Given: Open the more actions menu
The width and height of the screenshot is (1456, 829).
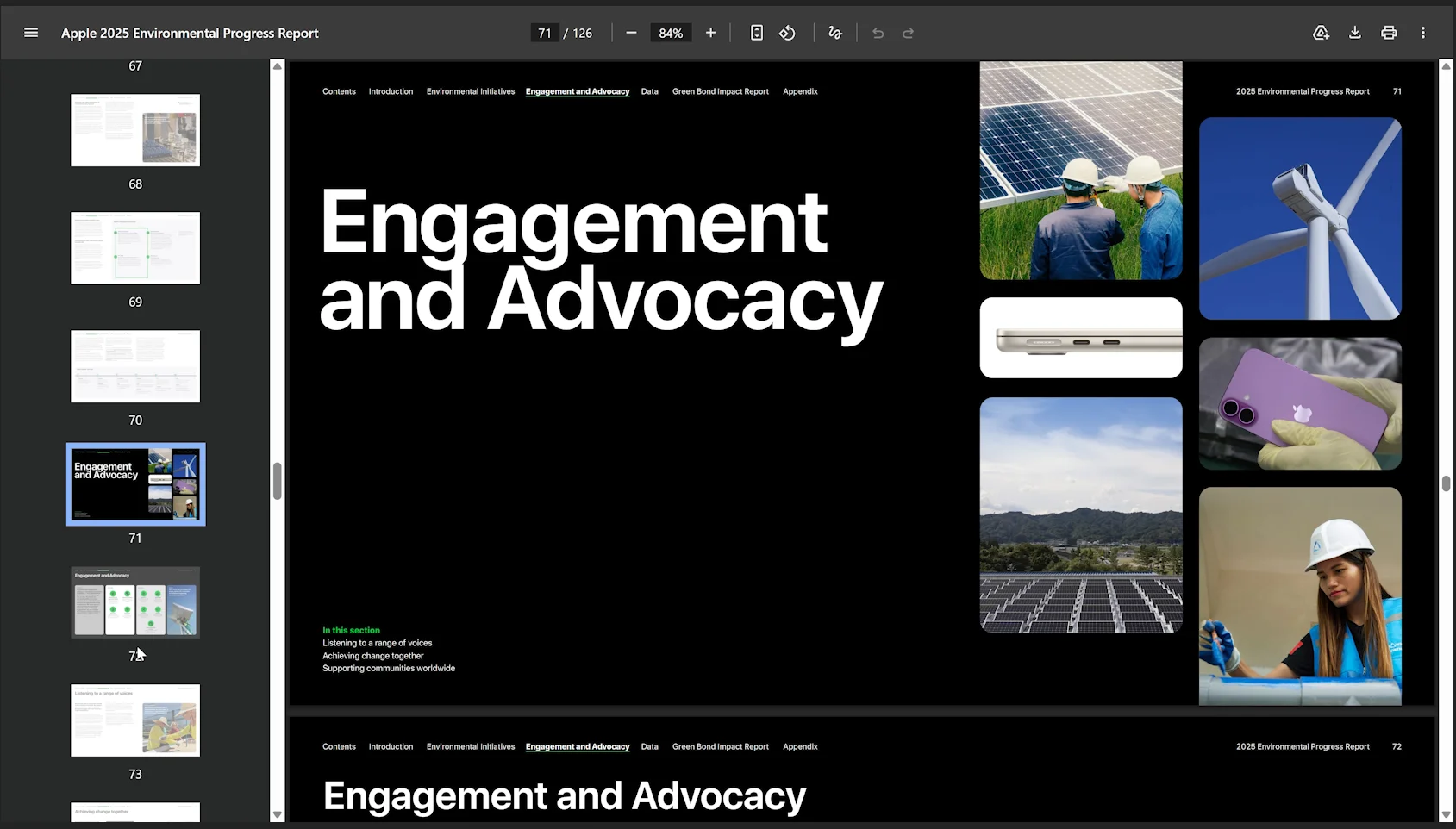Looking at the screenshot, I should coord(1423,33).
